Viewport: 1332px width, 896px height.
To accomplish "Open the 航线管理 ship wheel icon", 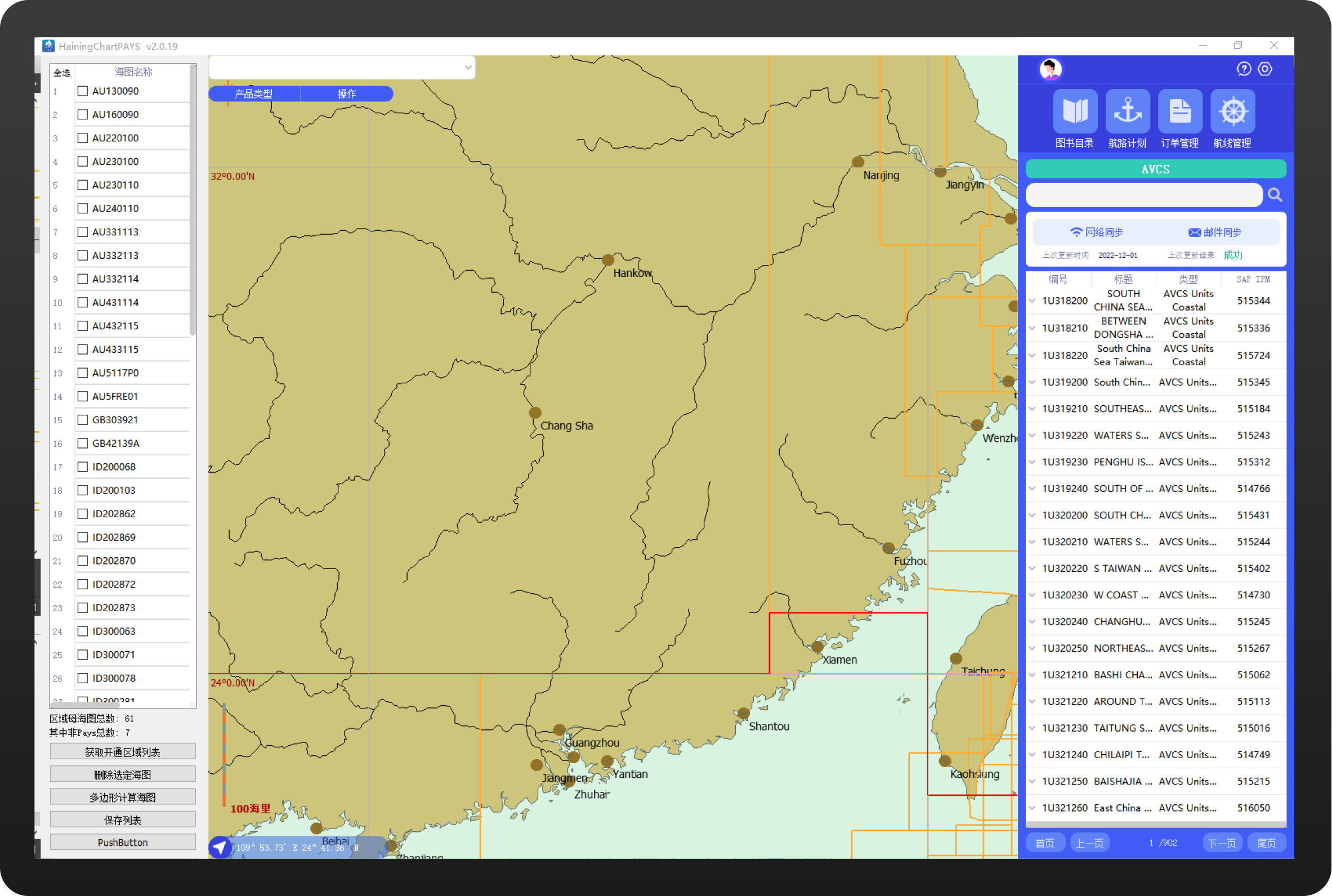I will point(1232,111).
